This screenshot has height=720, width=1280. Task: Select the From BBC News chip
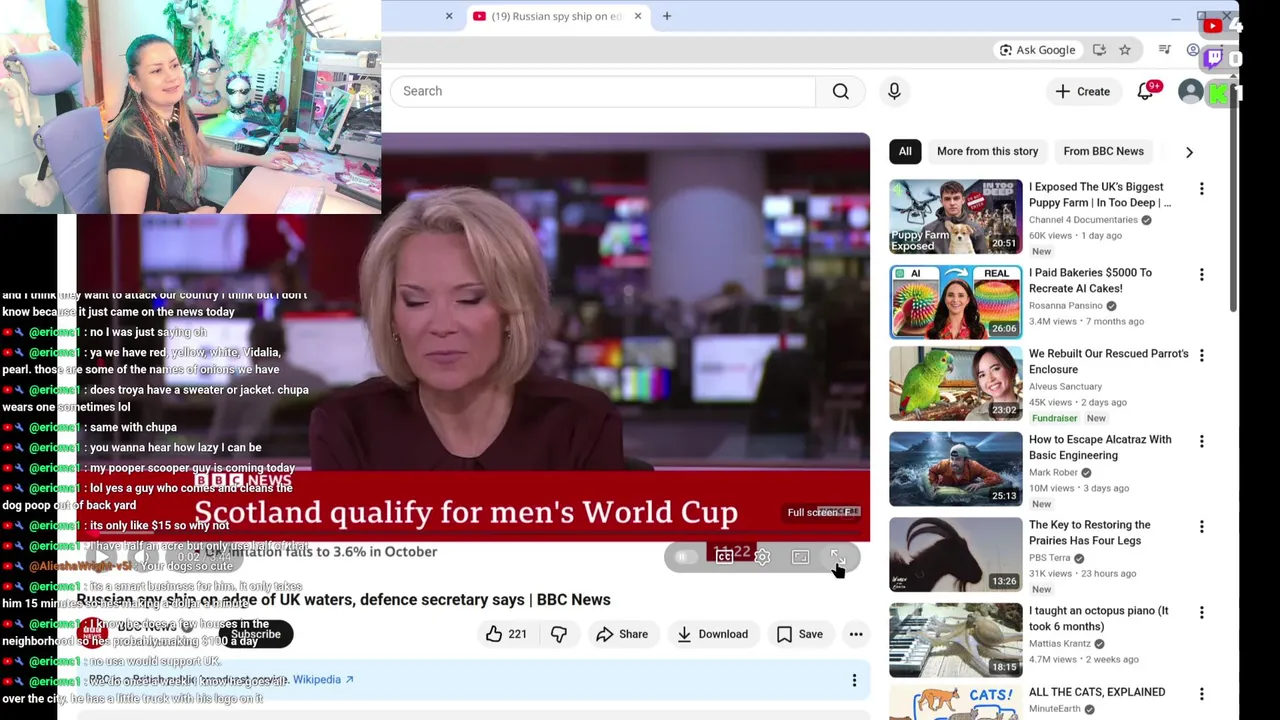coord(1103,151)
